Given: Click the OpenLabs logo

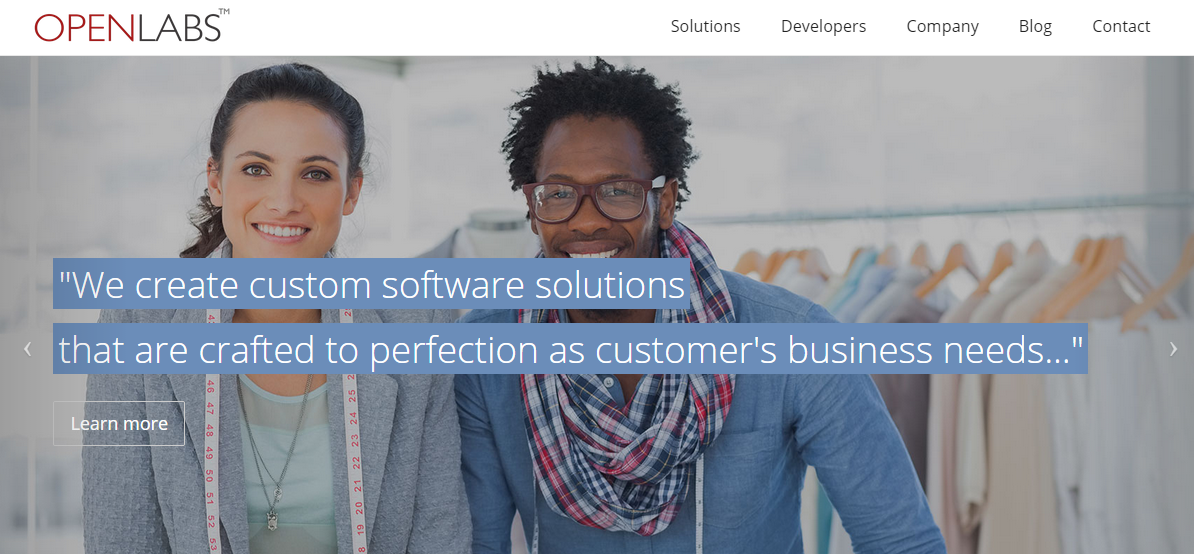Looking at the screenshot, I should 132,26.
